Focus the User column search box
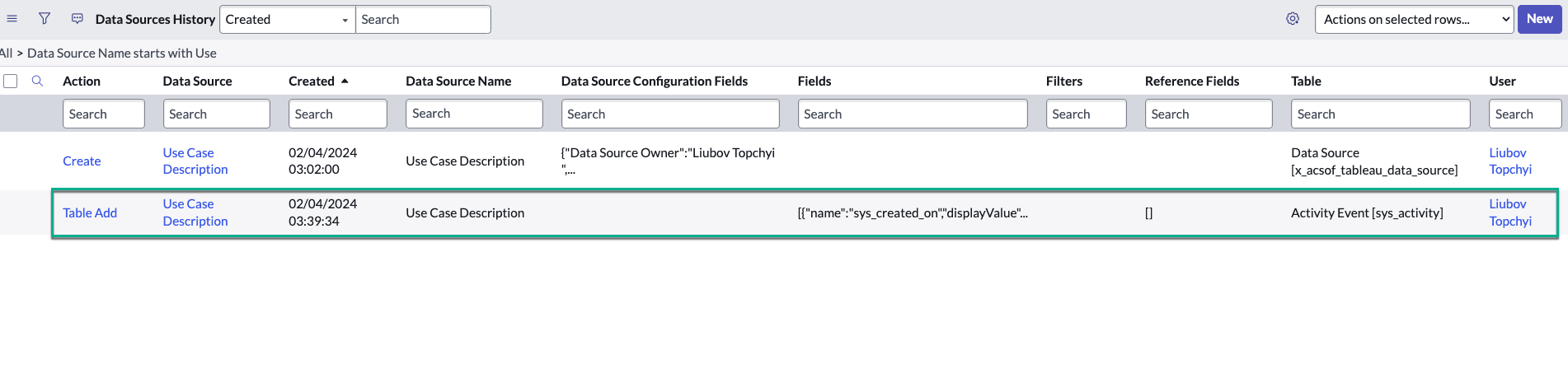1568x392 pixels. click(1525, 114)
